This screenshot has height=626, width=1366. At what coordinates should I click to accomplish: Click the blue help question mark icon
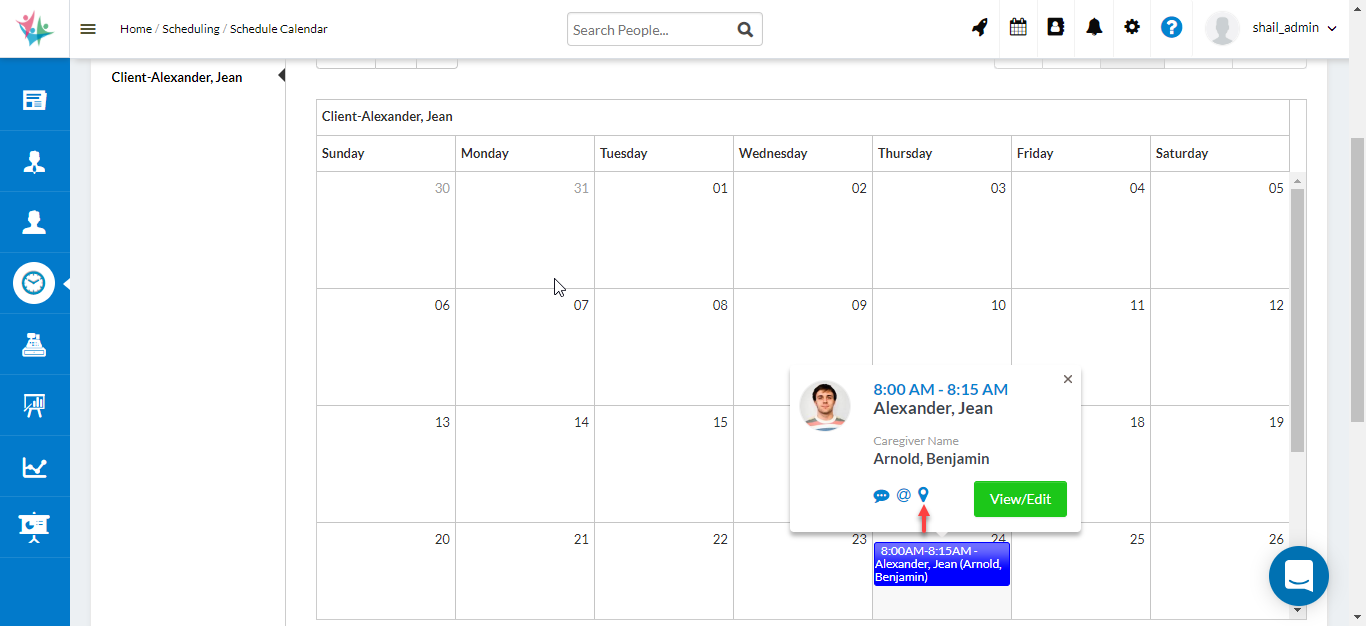[1171, 28]
